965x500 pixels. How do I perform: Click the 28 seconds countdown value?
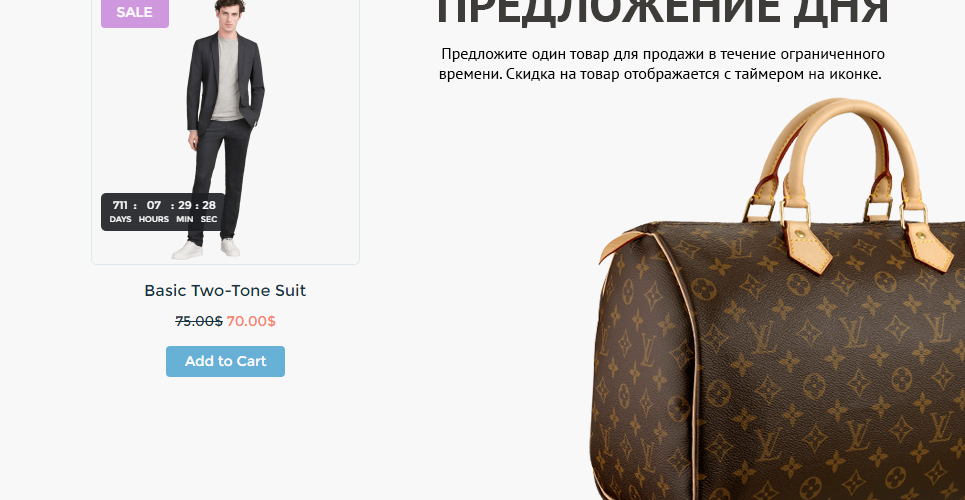(x=209, y=206)
